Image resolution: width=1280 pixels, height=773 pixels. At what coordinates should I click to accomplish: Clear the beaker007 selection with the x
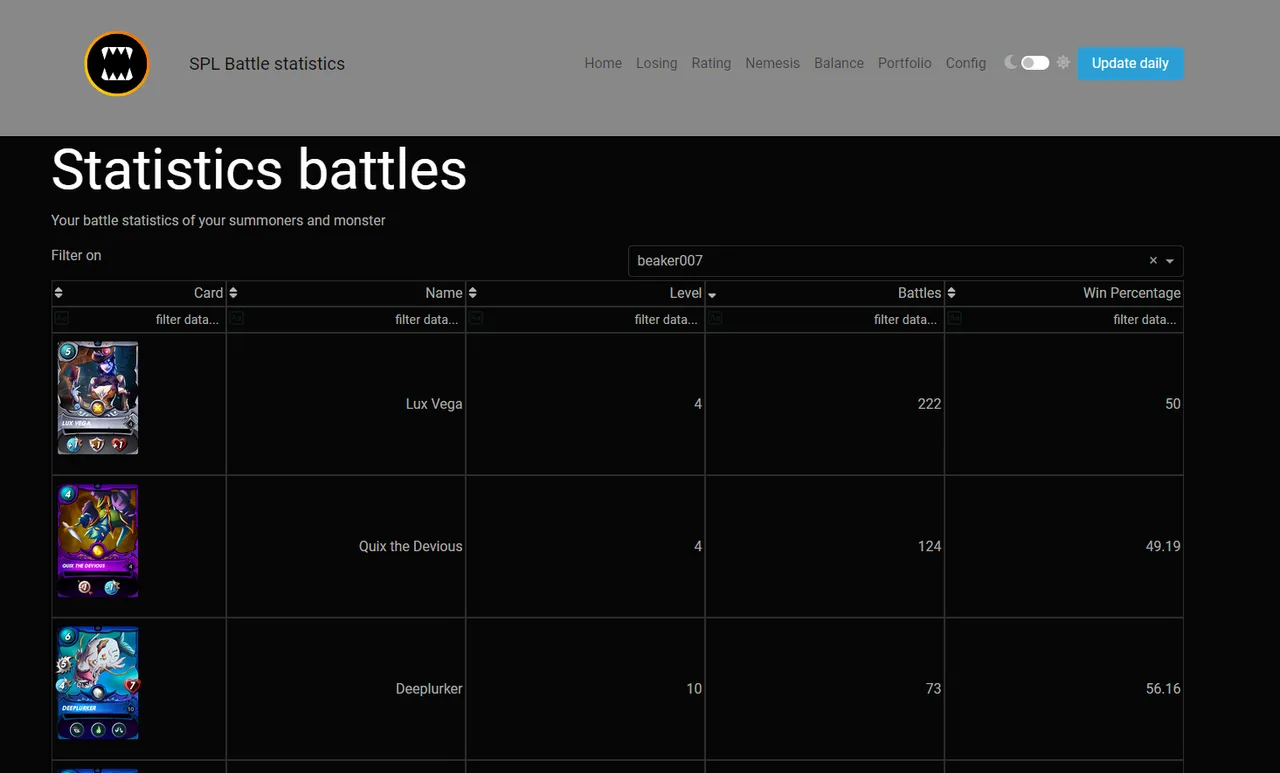[x=1153, y=260]
